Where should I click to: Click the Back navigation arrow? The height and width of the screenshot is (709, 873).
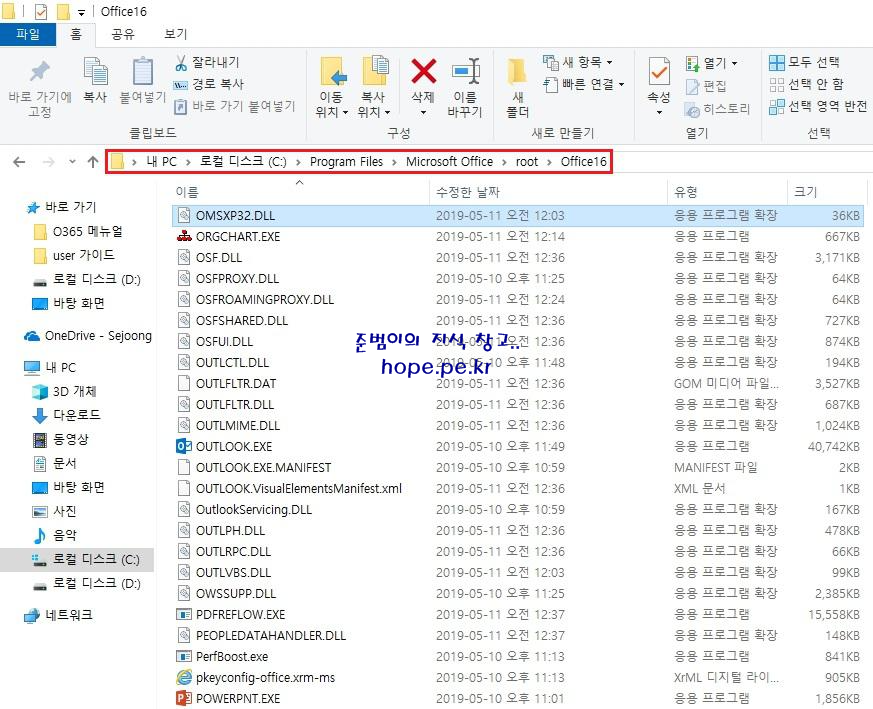(x=19, y=162)
